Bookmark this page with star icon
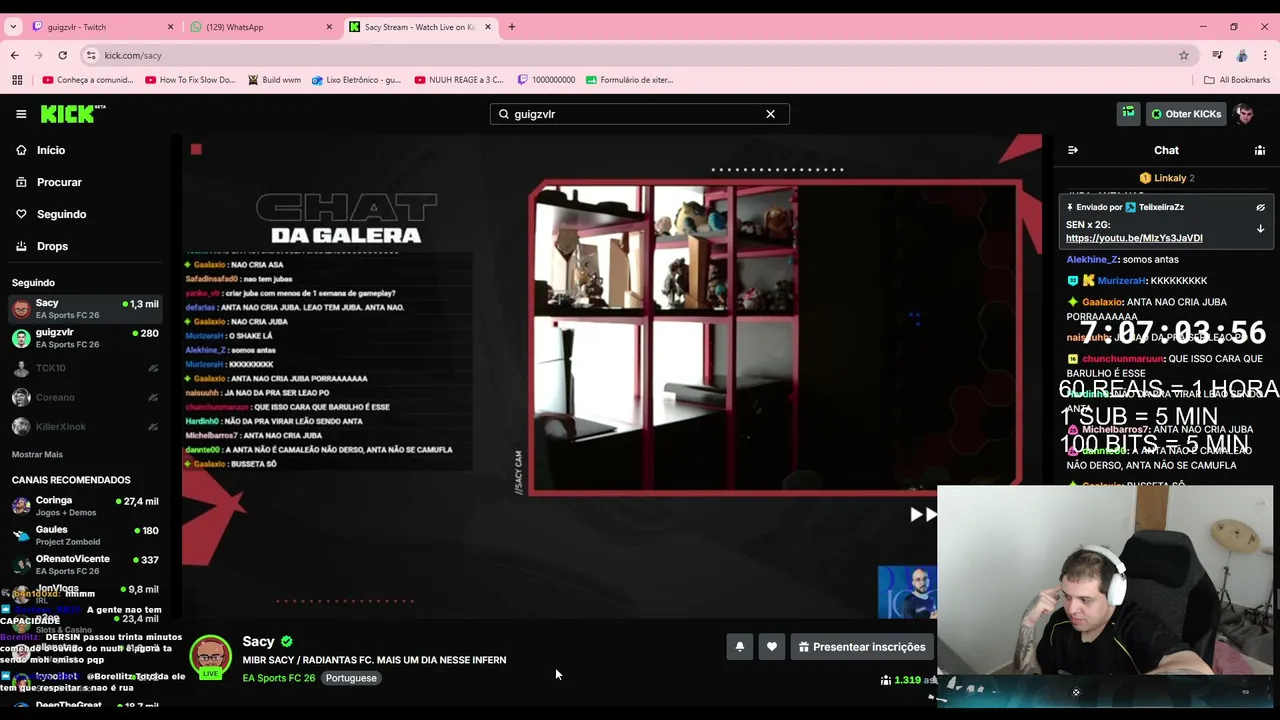Image resolution: width=1280 pixels, height=720 pixels. [x=1184, y=55]
